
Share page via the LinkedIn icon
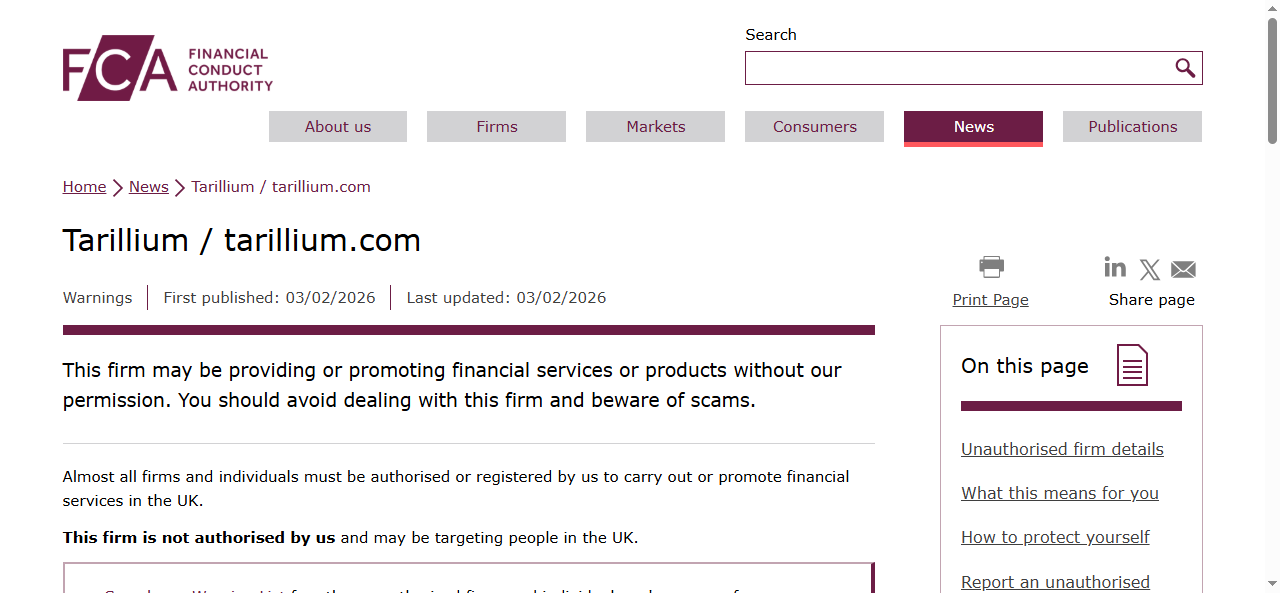[1115, 267]
